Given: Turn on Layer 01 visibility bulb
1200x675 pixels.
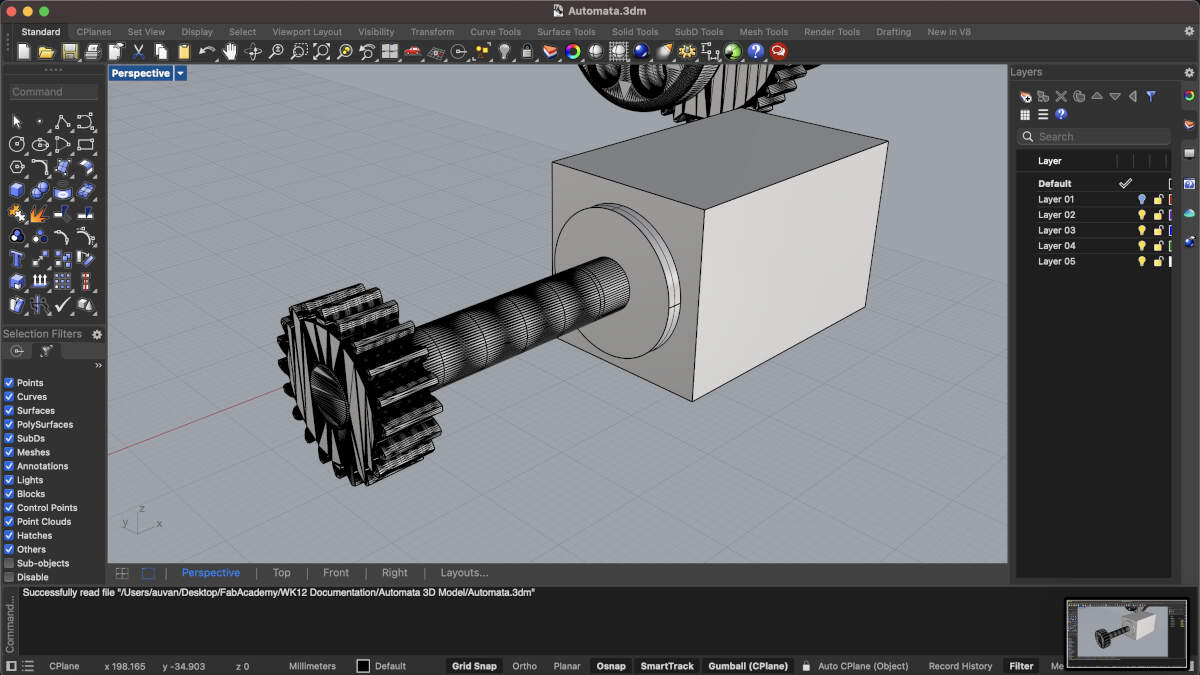Looking at the screenshot, I should [x=1141, y=199].
